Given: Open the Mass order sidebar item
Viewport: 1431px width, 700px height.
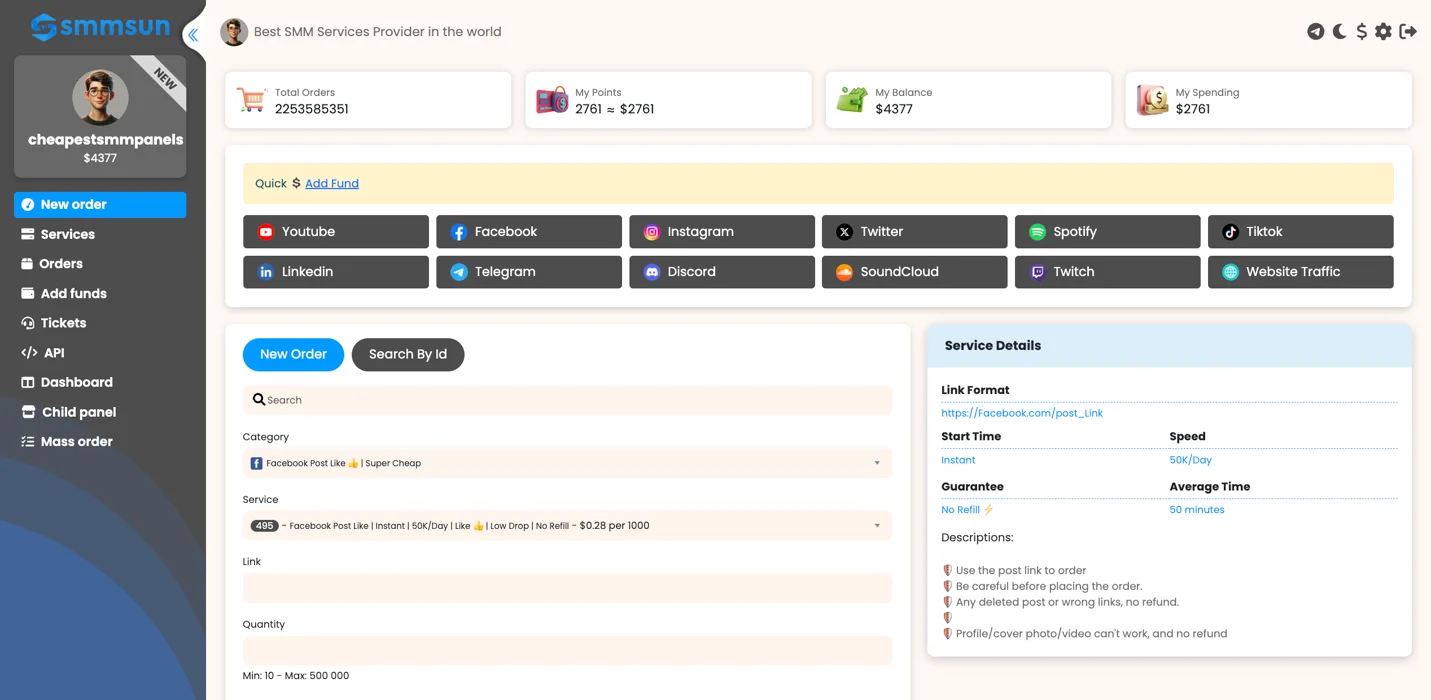Looking at the screenshot, I should (x=100, y=441).
